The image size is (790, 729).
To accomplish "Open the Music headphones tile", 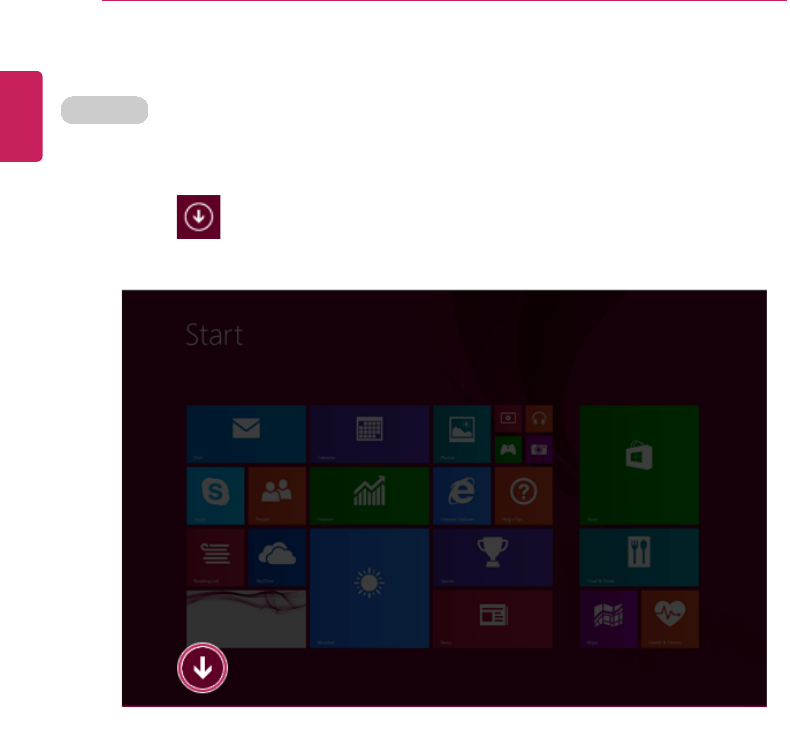I will click(x=539, y=418).
